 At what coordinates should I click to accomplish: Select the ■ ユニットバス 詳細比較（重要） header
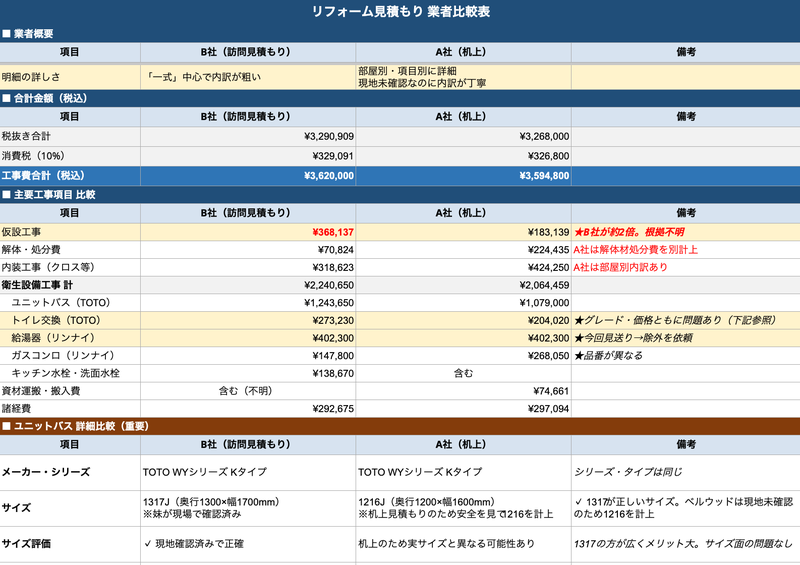[x=76, y=426]
